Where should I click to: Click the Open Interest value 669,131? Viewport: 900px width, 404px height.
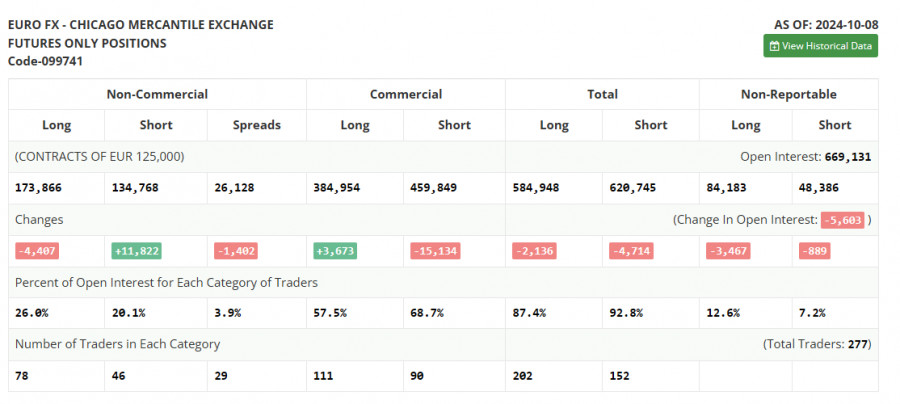pos(848,157)
